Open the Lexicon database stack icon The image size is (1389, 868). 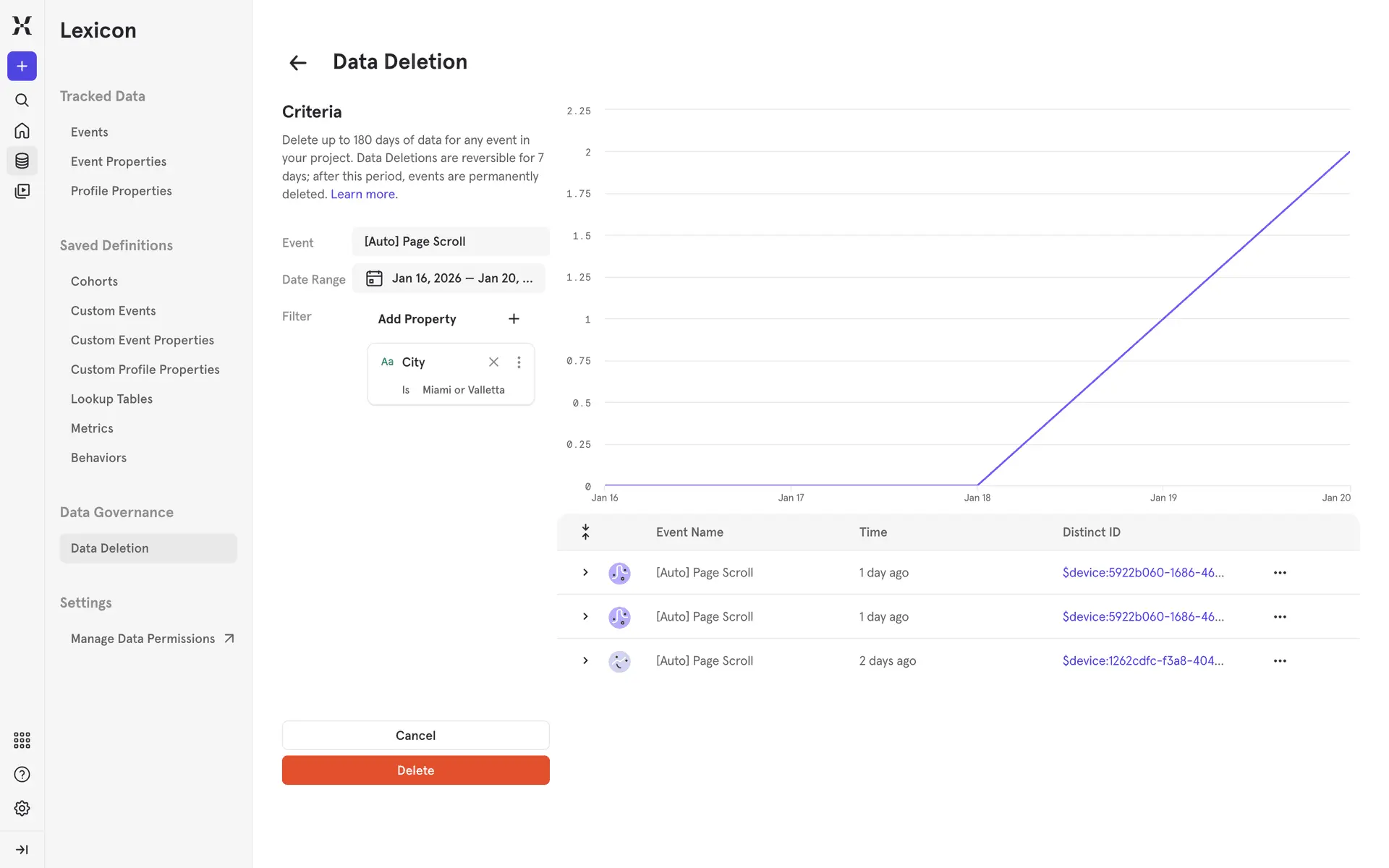22,161
